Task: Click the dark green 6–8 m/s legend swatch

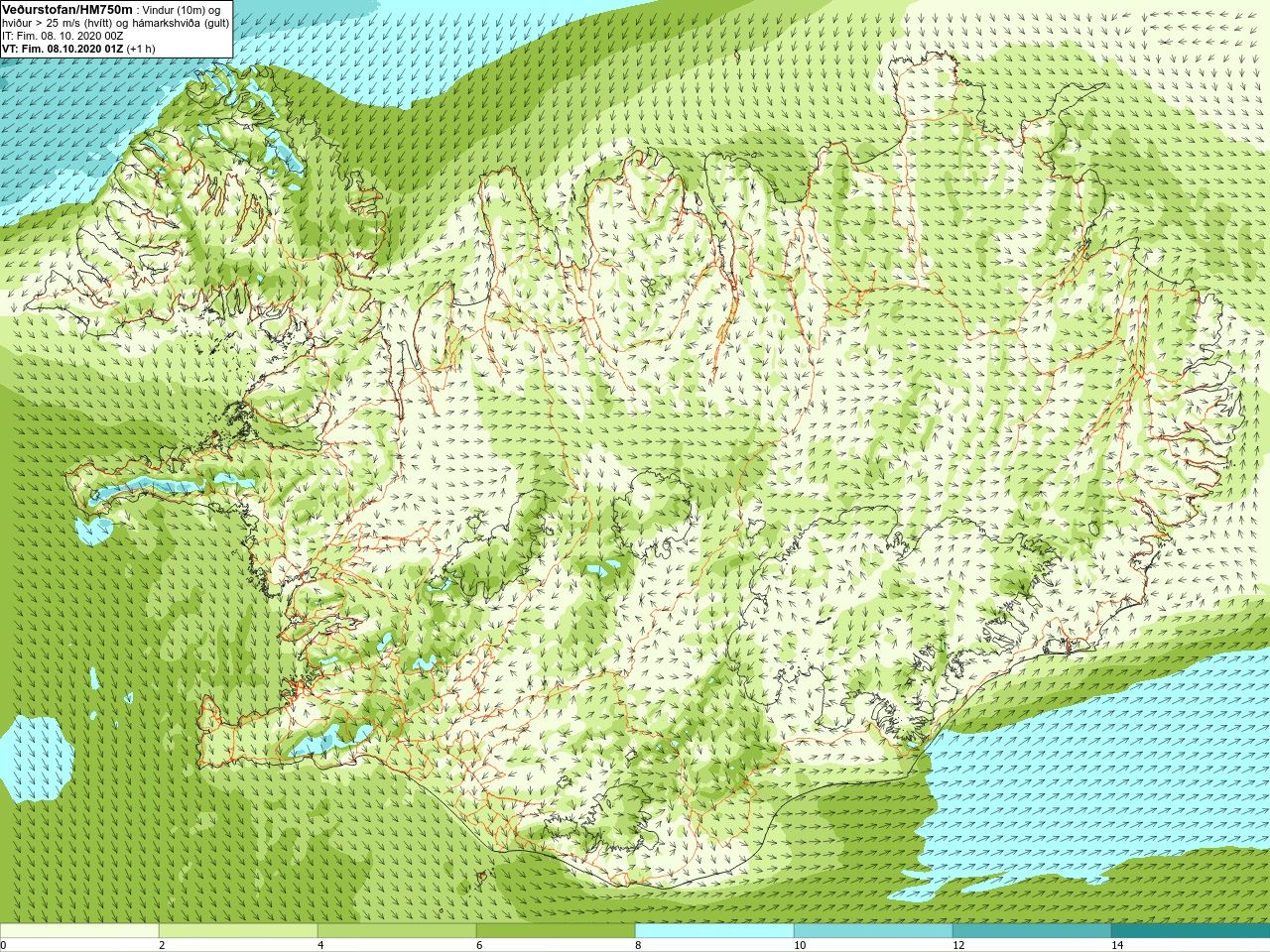Action: [556, 931]
